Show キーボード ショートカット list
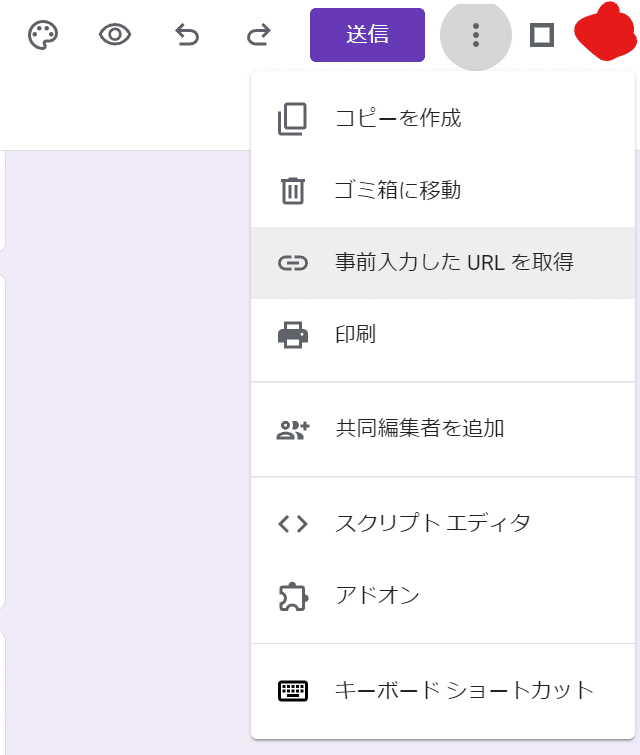The width and height of the screenshot is (640, 755). 443,690
